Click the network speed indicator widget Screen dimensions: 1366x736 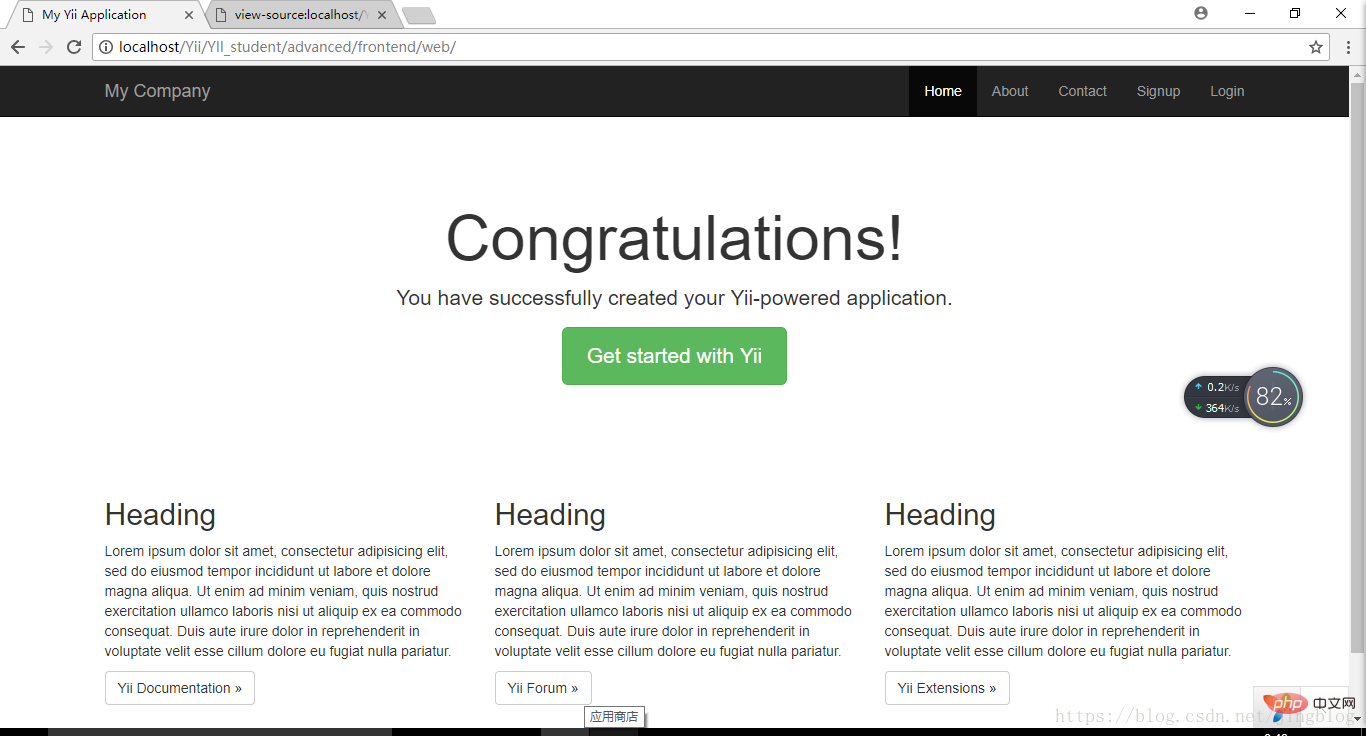point(1216,397)
